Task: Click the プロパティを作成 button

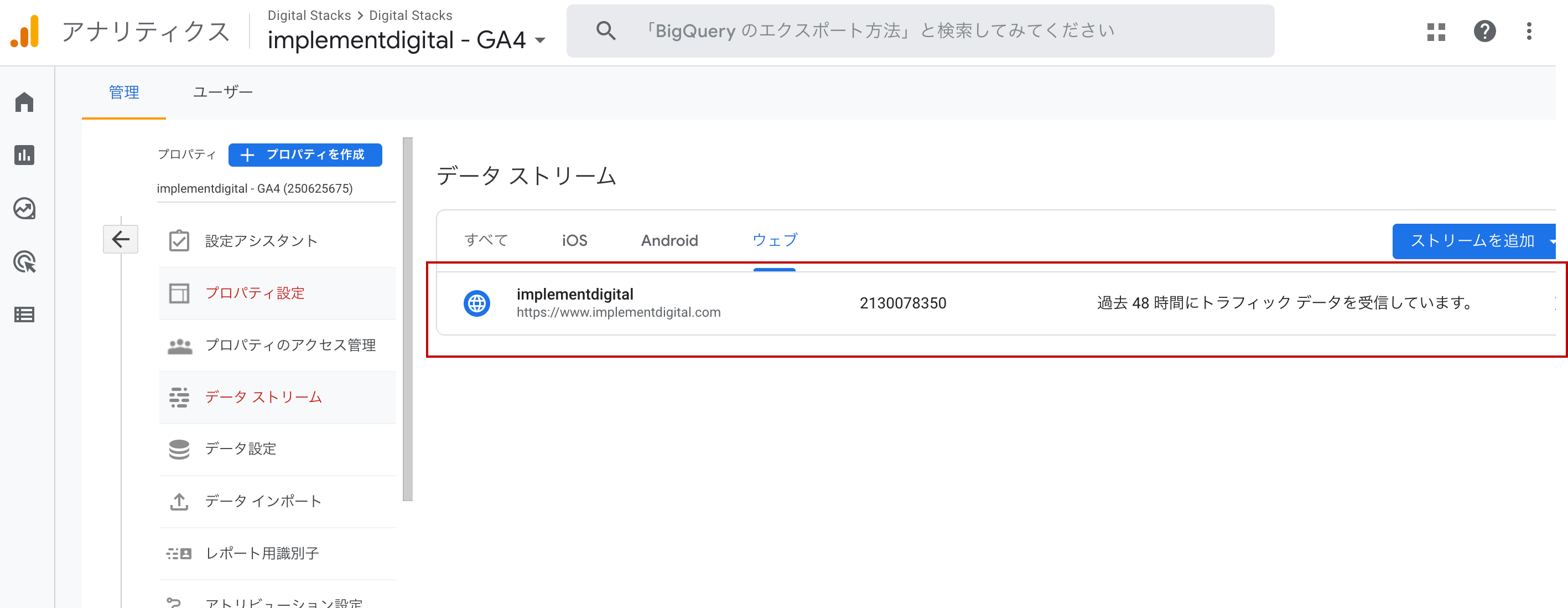Action: point(305,154)
